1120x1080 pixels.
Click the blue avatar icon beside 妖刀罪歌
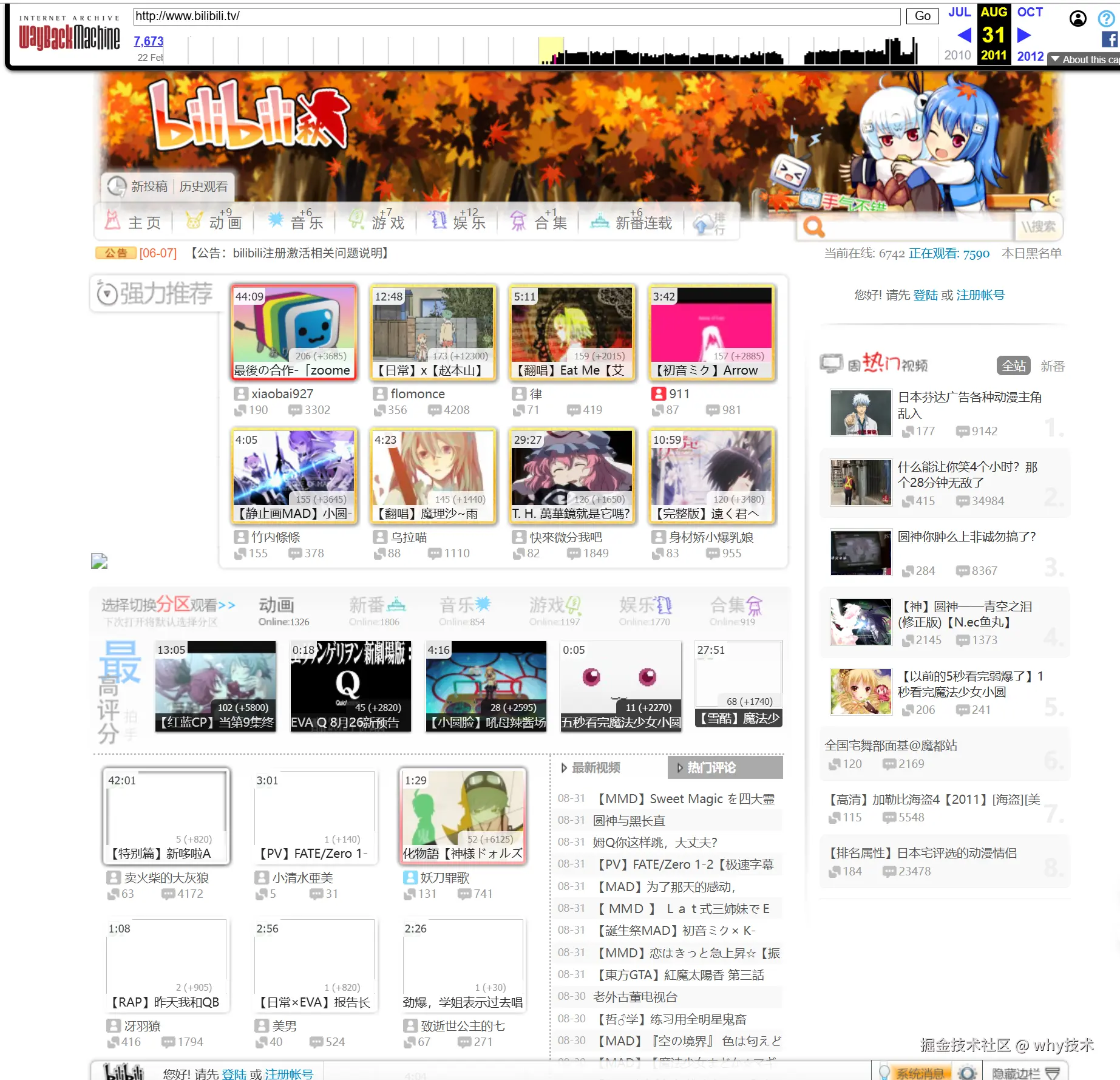coord(410,877)
